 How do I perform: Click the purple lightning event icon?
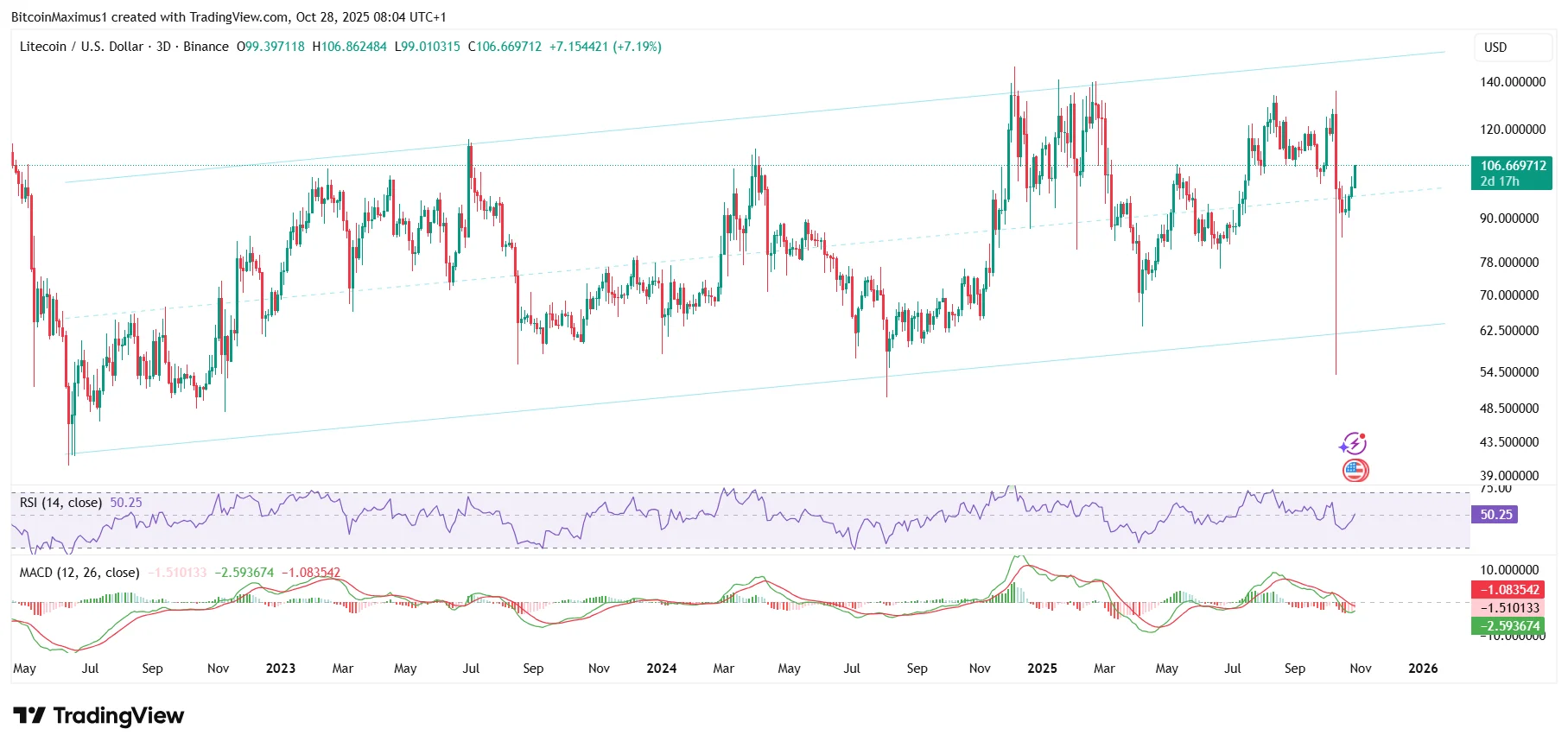(x=1353, y=444)
